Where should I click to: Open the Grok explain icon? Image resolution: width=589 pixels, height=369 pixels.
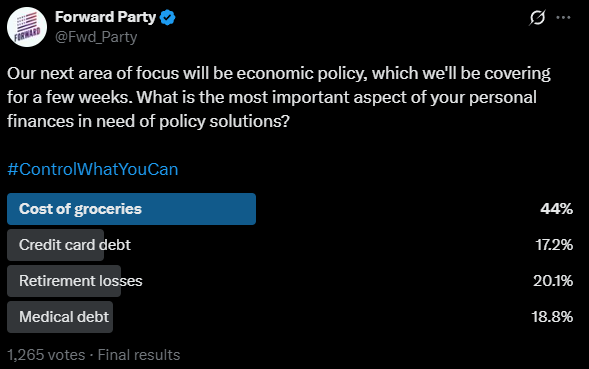[x=538, y=17]
